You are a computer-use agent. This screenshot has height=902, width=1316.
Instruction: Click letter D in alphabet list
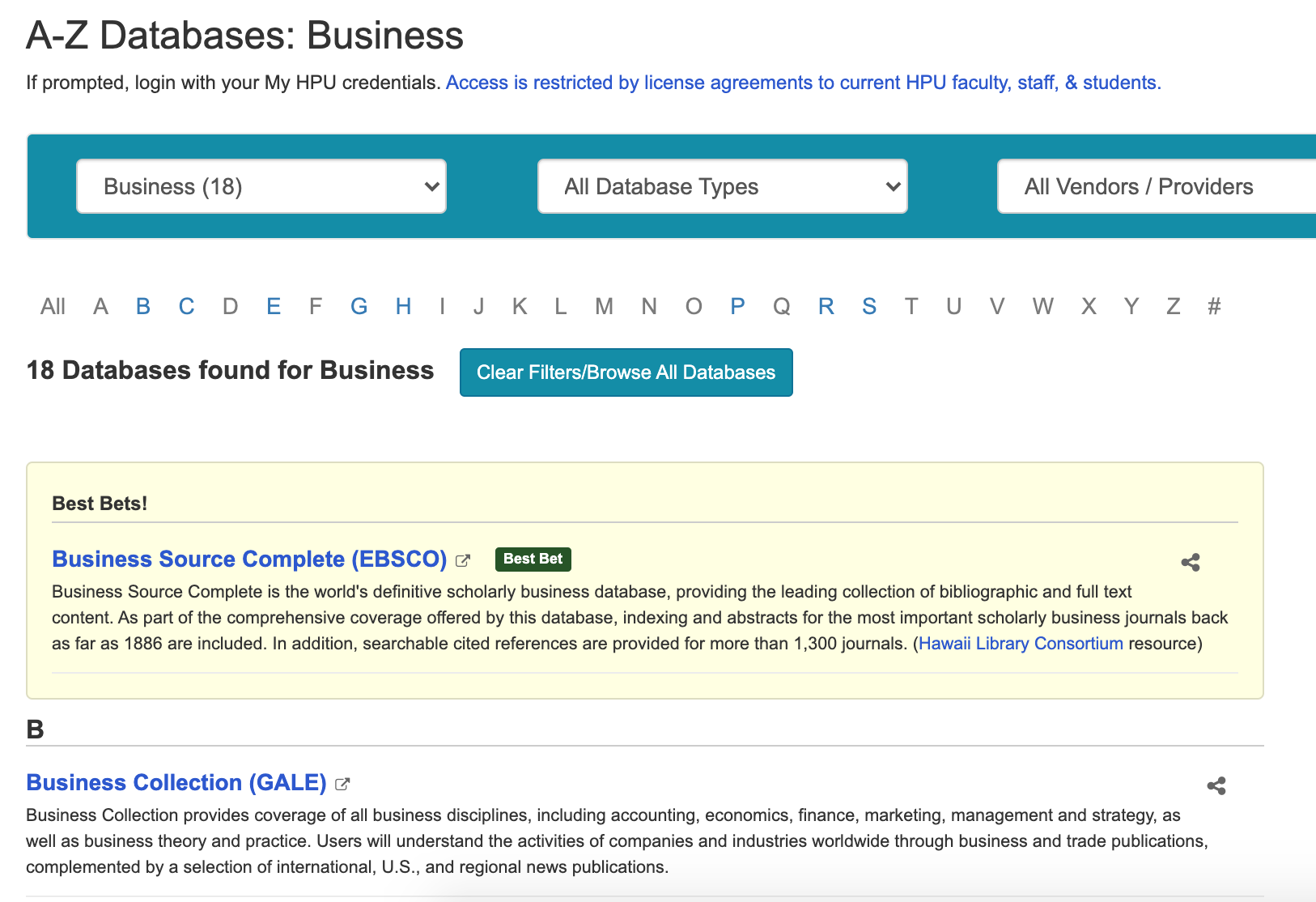pos(231,306)
